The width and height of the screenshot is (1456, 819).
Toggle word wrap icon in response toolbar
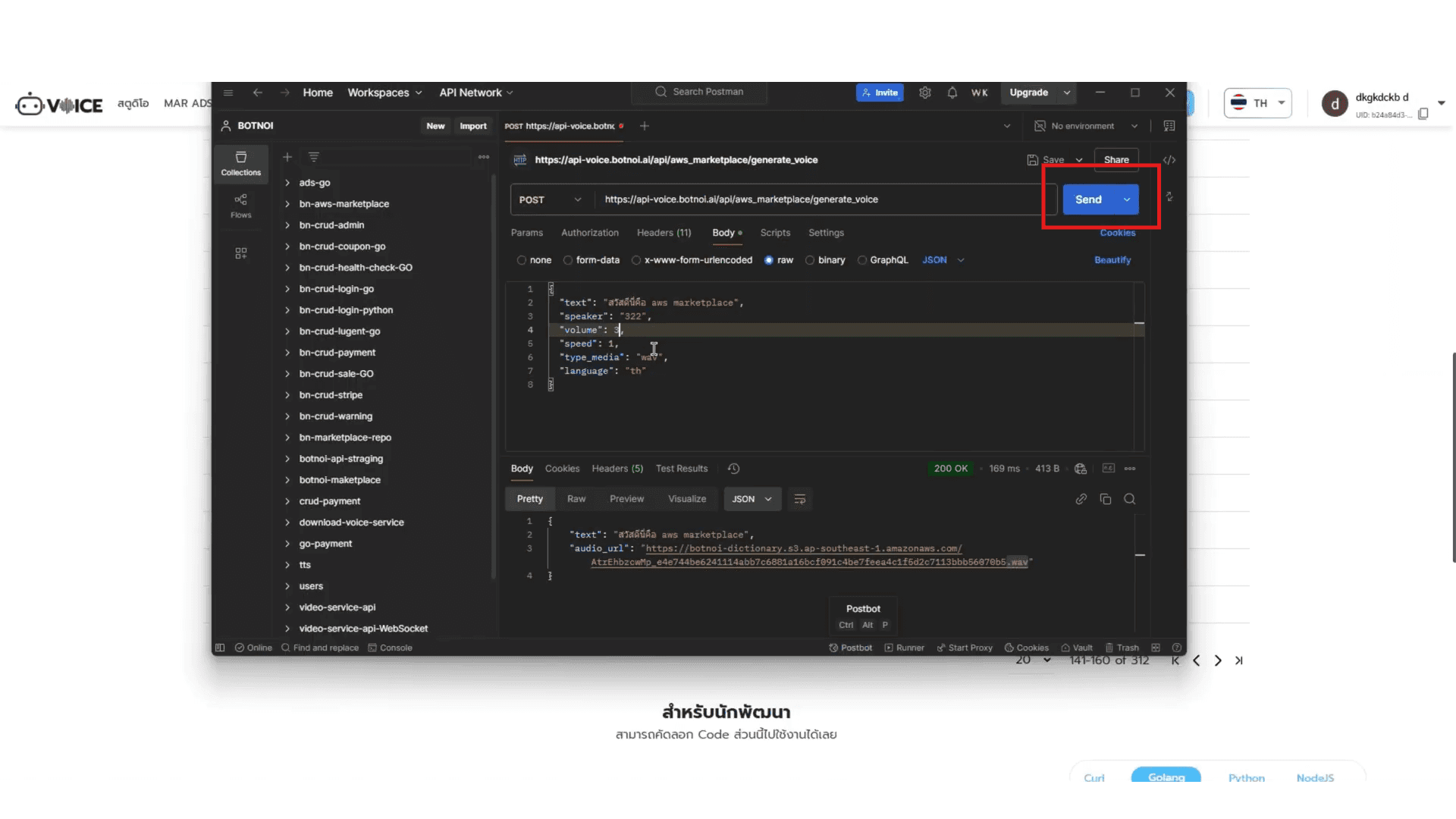(799, 499)
